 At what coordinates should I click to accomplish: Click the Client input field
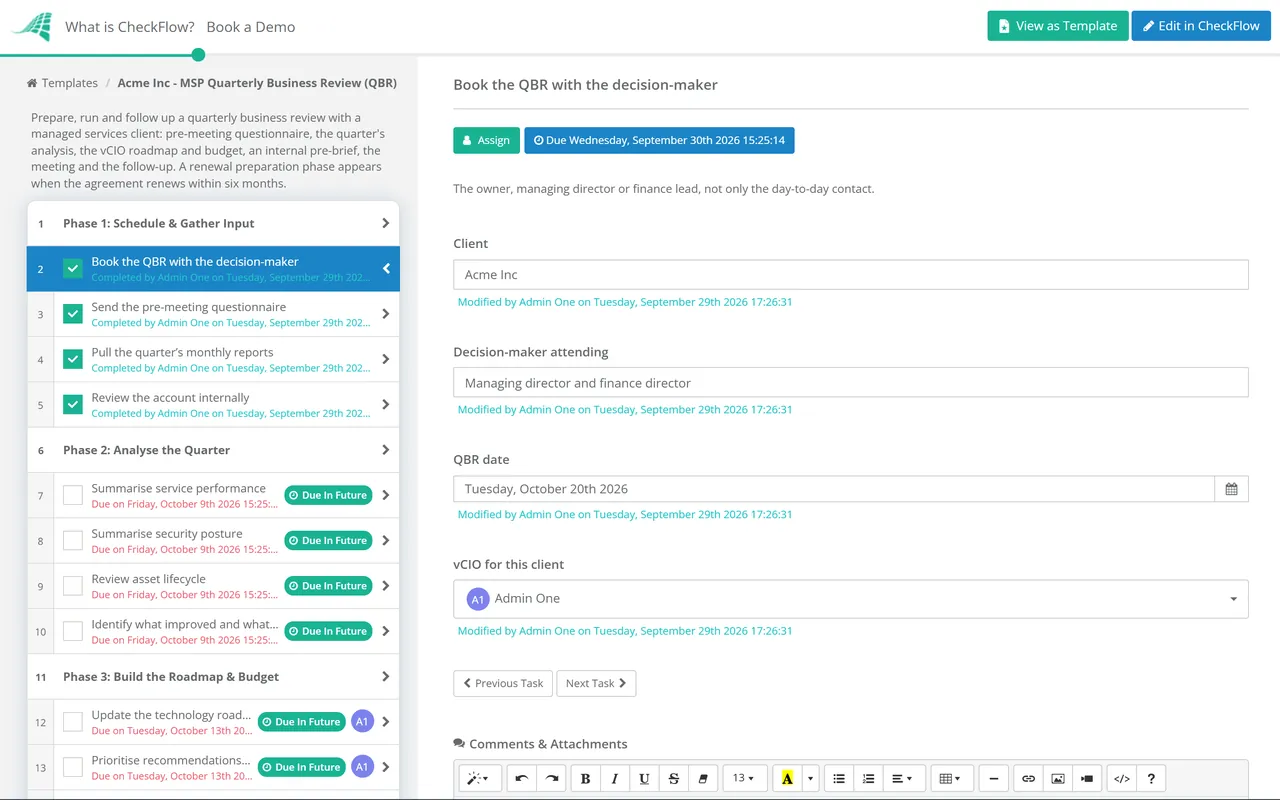pos(851,275)
